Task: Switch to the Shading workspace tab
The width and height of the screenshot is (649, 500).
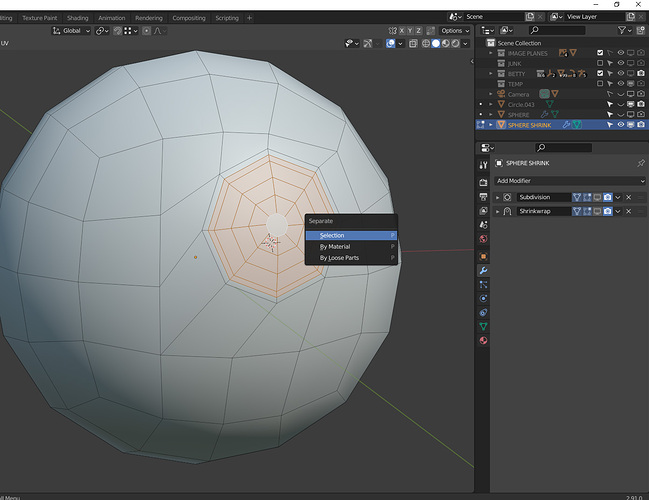Action: 78,18
